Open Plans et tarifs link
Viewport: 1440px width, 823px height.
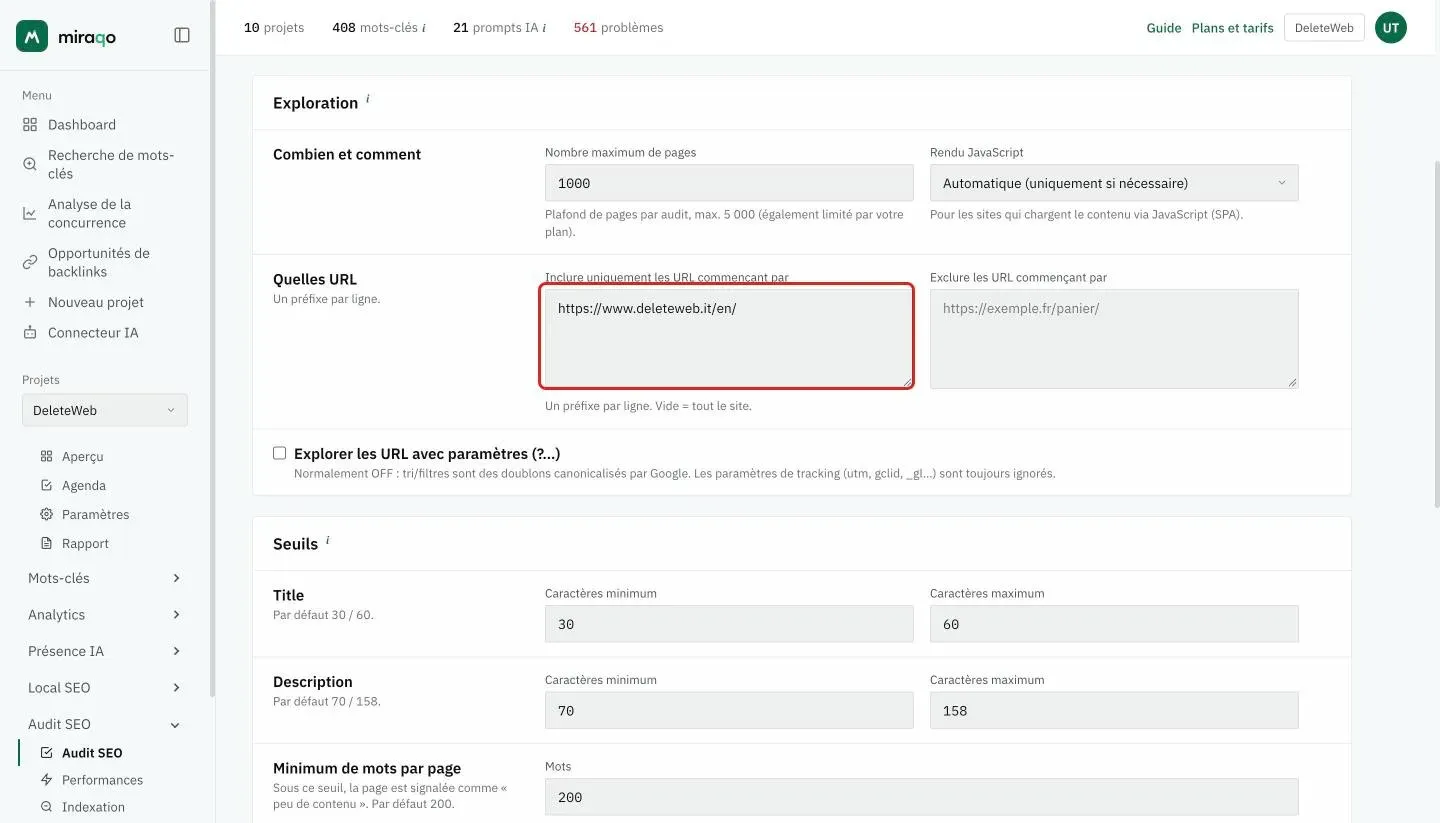pyautogui.click(x=1233, y=28)
